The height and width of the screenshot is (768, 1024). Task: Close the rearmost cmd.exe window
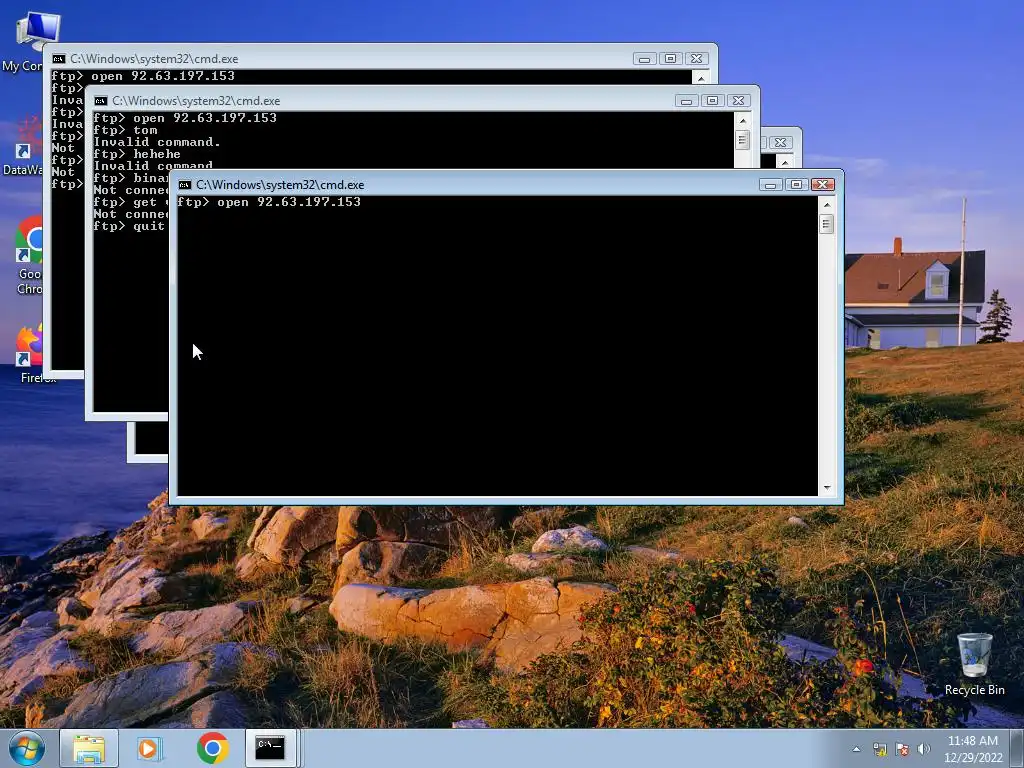click(x=696, y=59)
